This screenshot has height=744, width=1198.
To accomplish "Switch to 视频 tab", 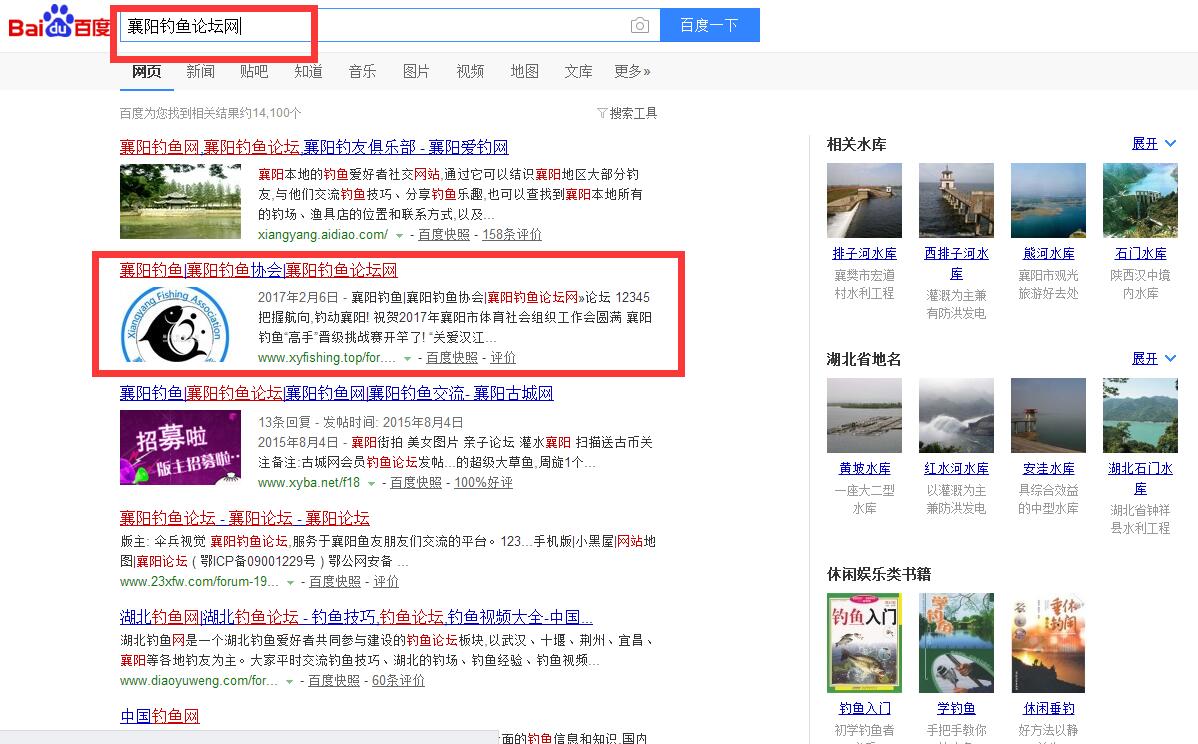I will tap(470, 71).
